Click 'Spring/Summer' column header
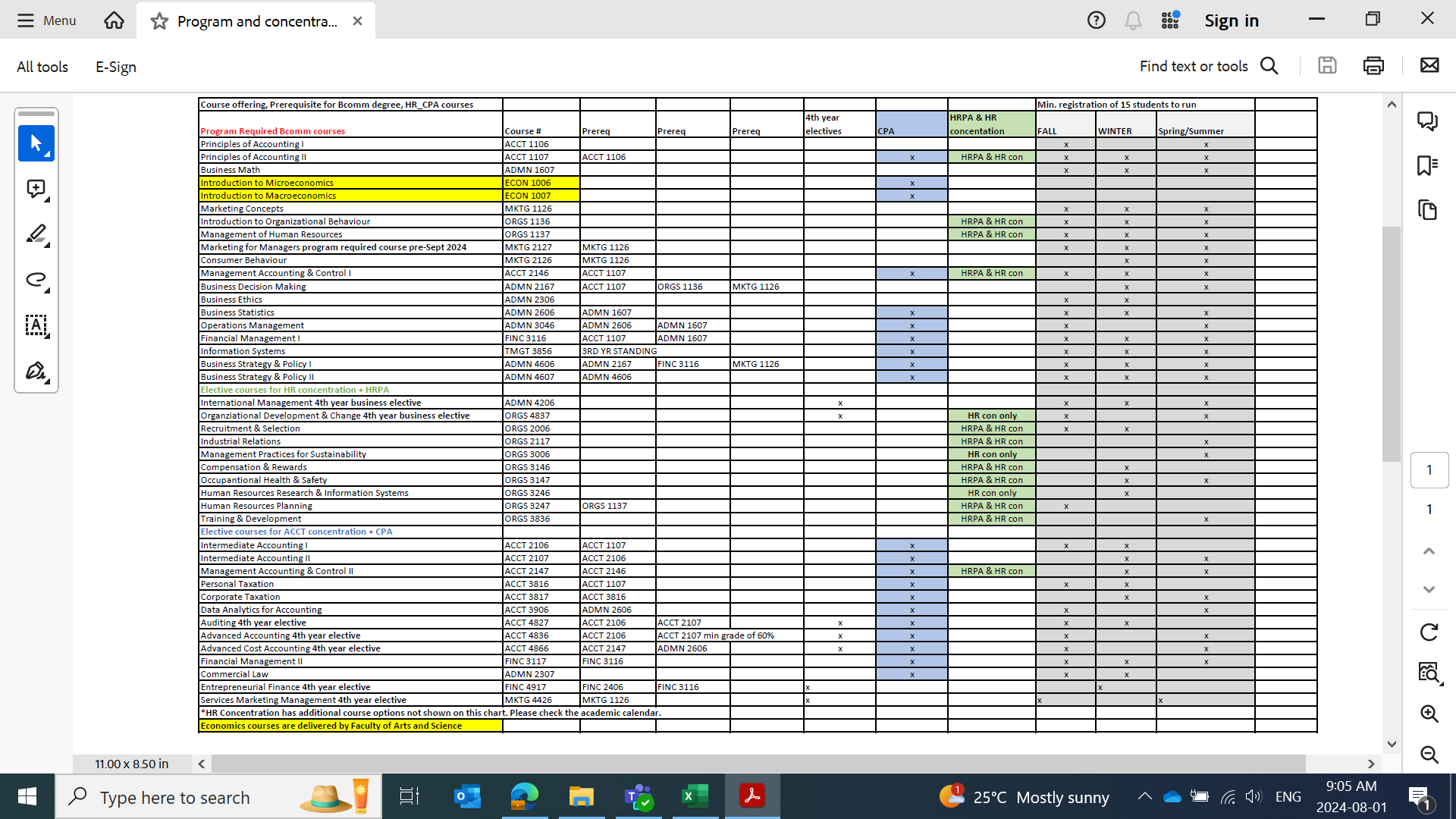The image size is (1456, 819). pyautogui.click(x=1191, y=131)
